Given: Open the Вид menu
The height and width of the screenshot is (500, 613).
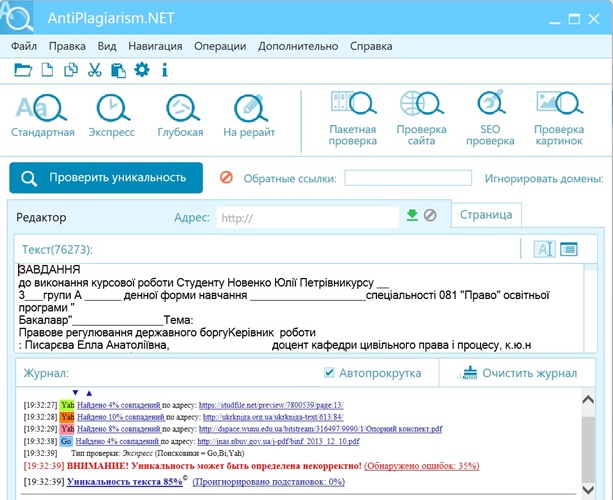Looking at the screenshot, I should click(107, 46).
